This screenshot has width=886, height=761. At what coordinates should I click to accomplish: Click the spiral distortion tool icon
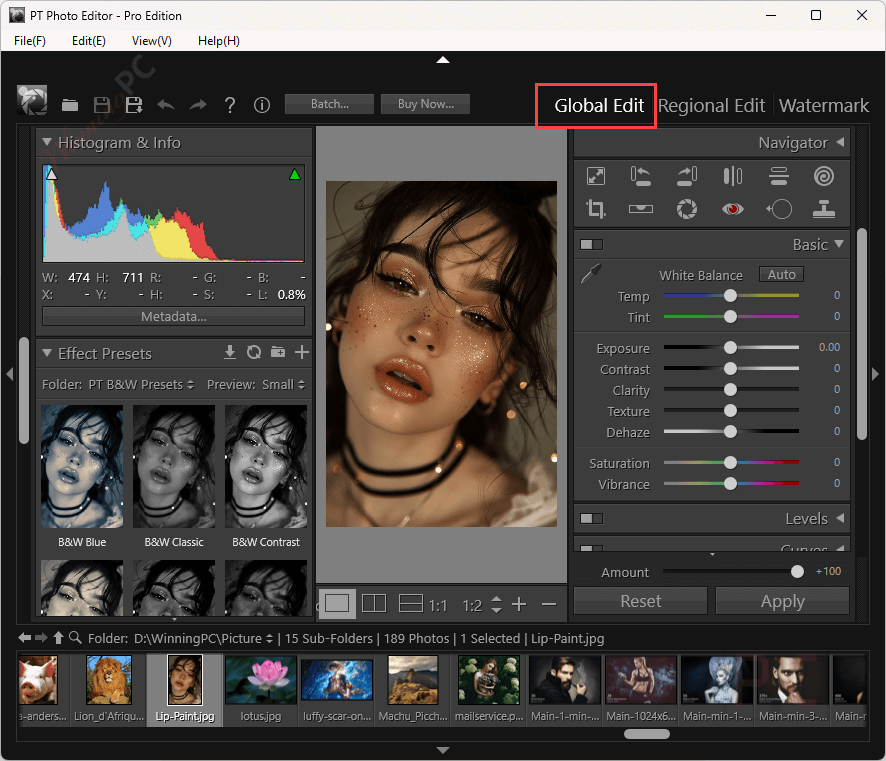824,176
